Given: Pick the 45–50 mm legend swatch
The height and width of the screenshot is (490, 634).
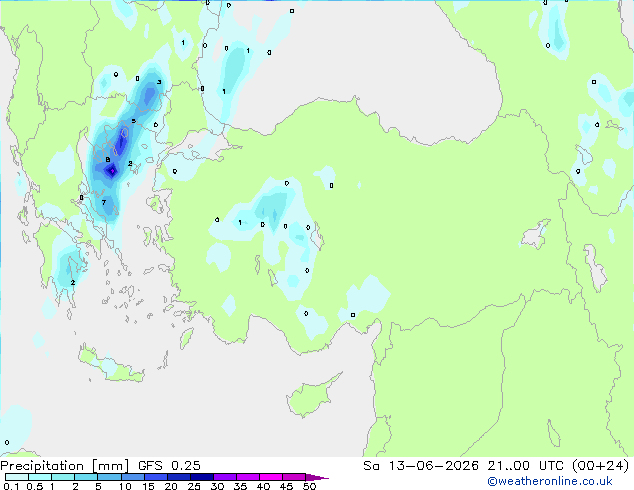Looking at the screenshot, I should (x=294, y=477).
